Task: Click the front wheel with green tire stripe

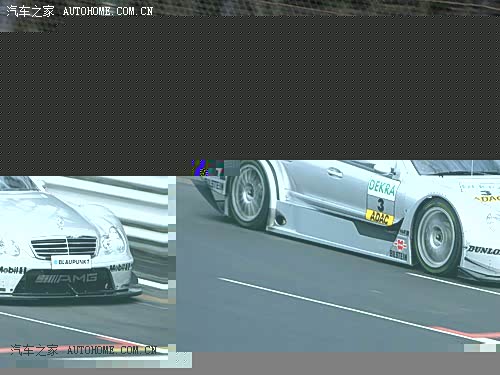Action: pos(437,236)
